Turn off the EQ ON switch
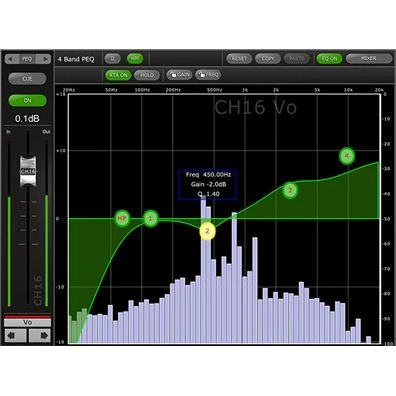 click(x=329, y=59)
